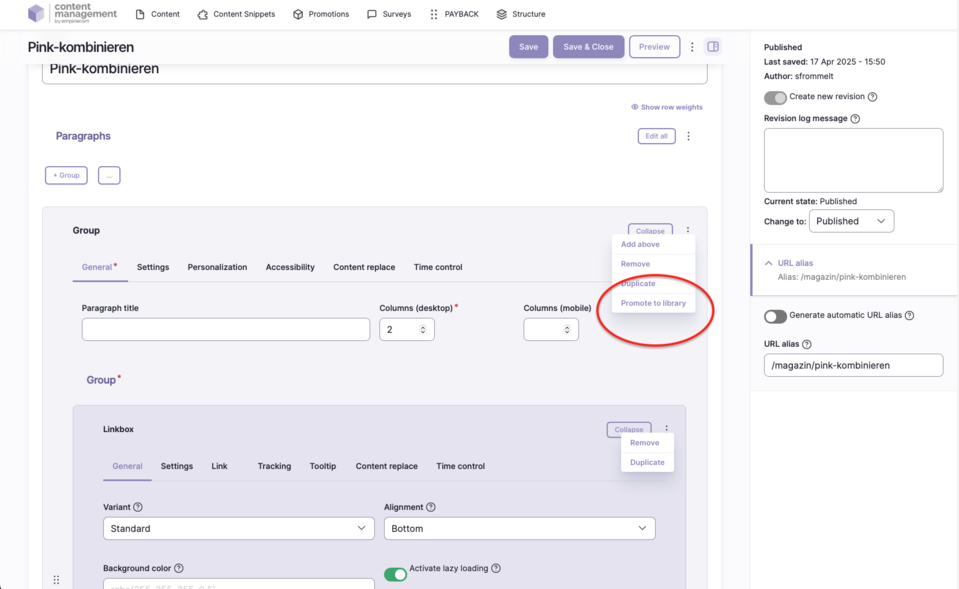Click the help icon beside Variant label
The image size is (959, 589).
pos(138,507)
